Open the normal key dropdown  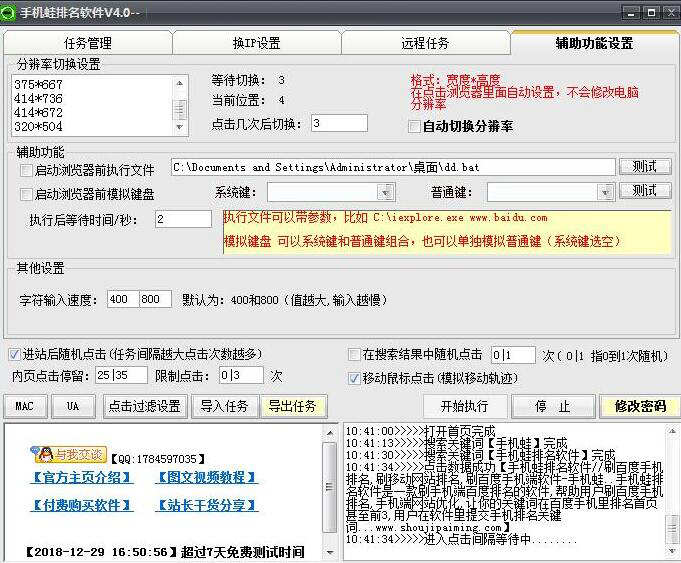(x=606, y=192)
